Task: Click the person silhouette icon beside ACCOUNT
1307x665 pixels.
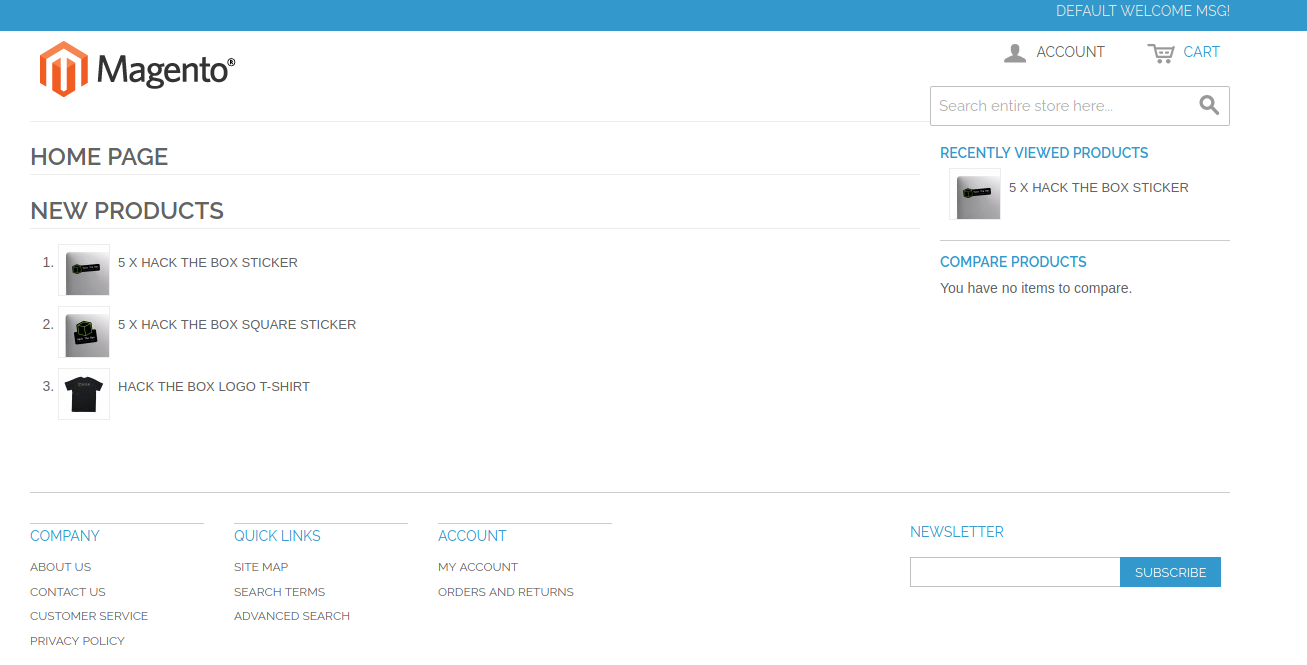Action: [1015, 52]
